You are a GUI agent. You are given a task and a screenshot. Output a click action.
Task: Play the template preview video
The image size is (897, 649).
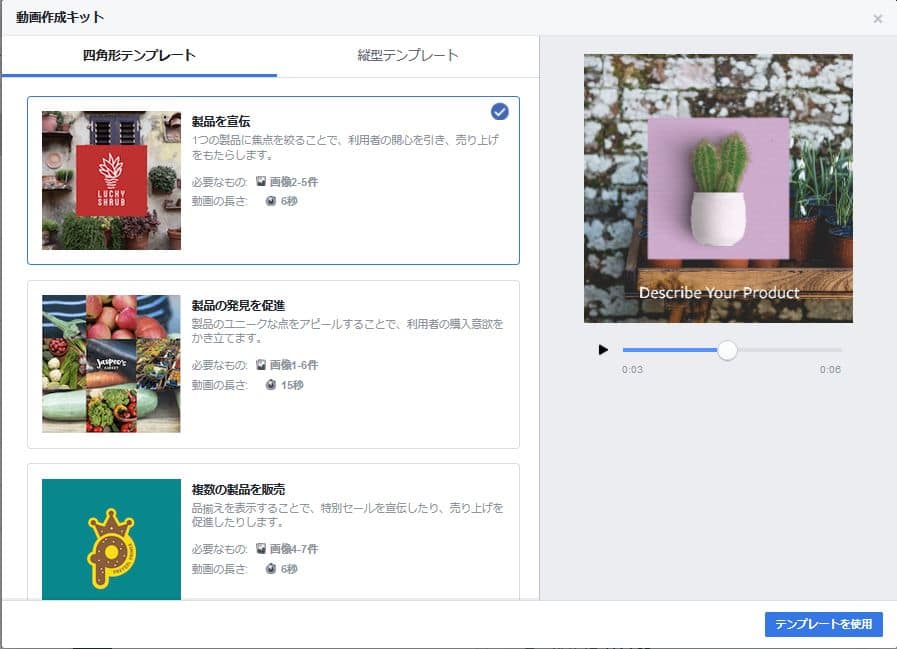click(x=603, y=350)
